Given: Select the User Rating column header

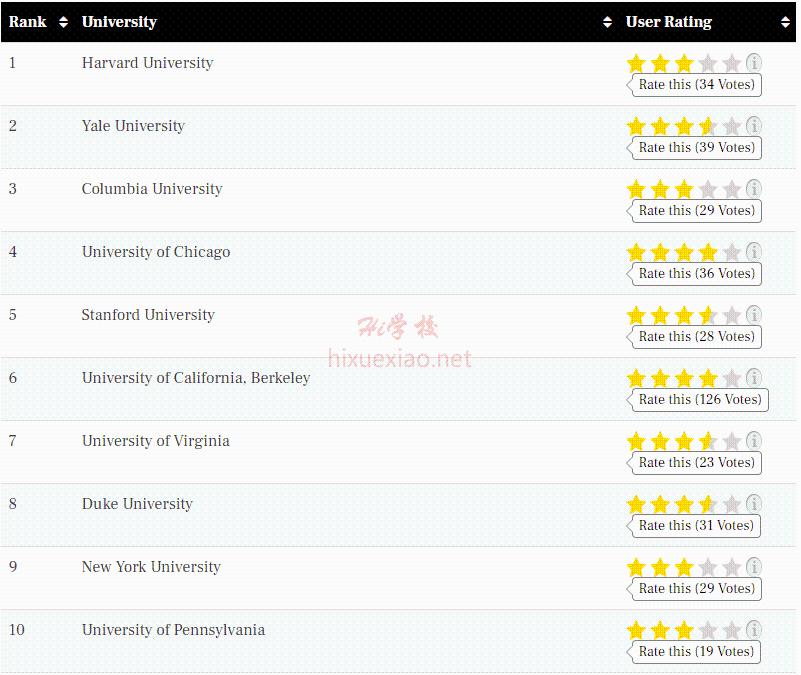Looking at the screenshot, I should (668, 22).
